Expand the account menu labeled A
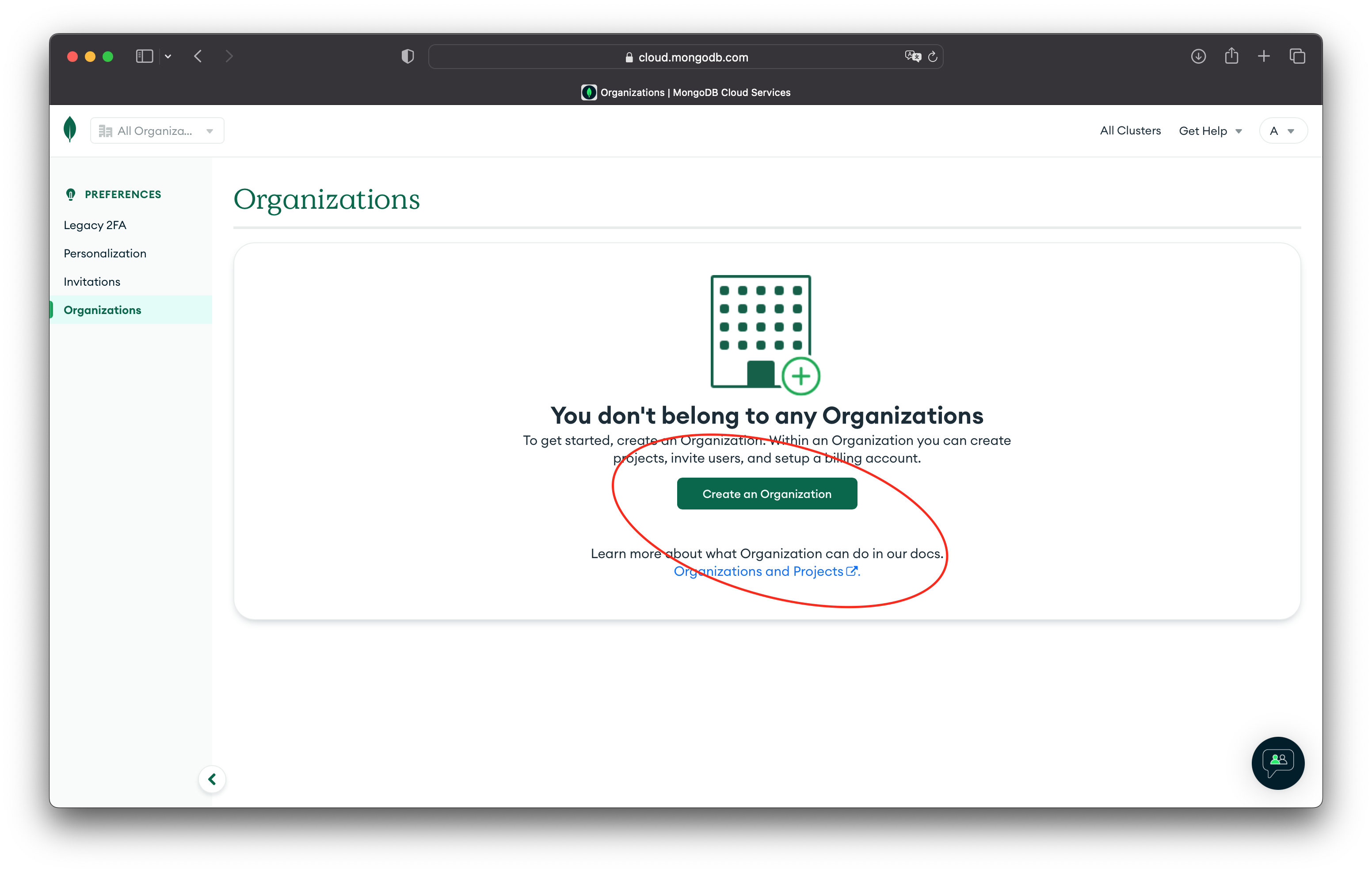The width and height of the screenshot is (1372, 873). click(1283, 130)
